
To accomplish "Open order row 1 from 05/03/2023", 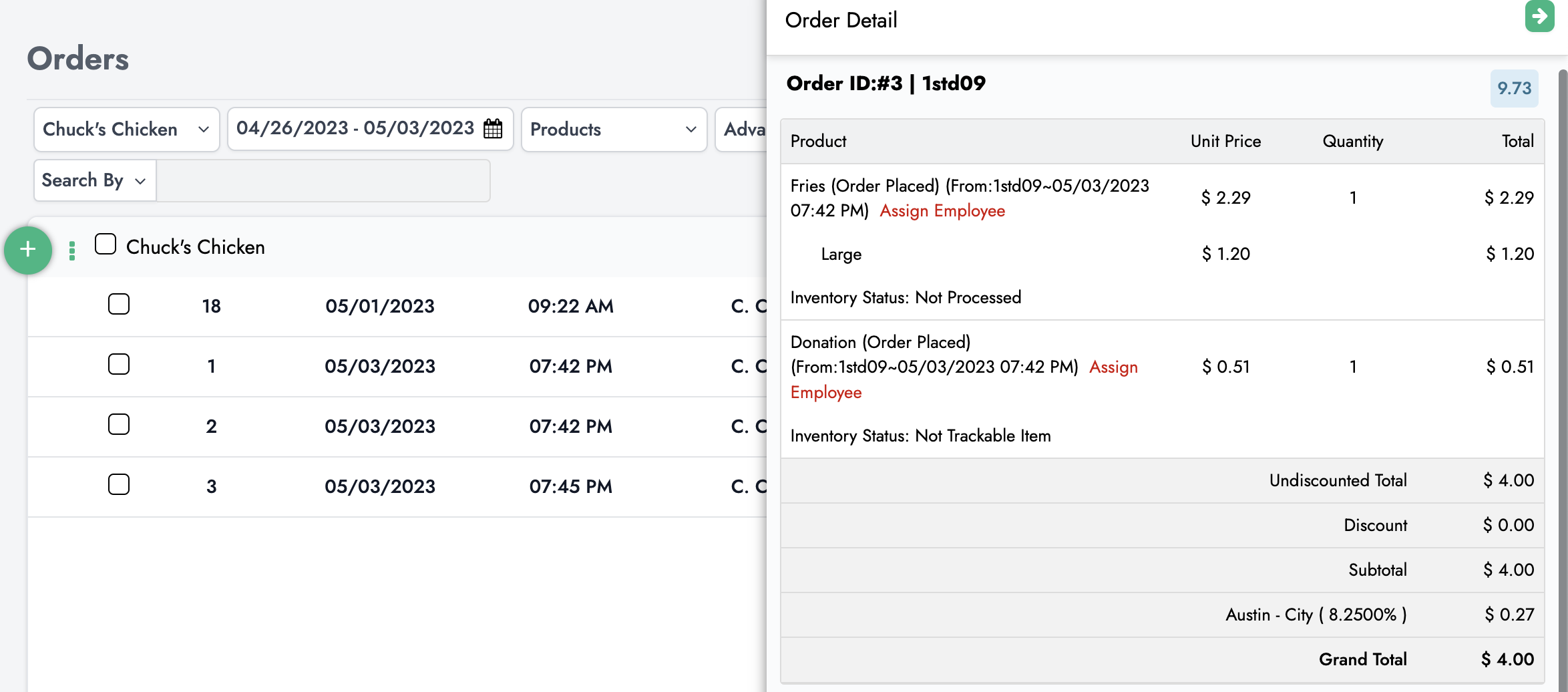I will pos(379,366).
